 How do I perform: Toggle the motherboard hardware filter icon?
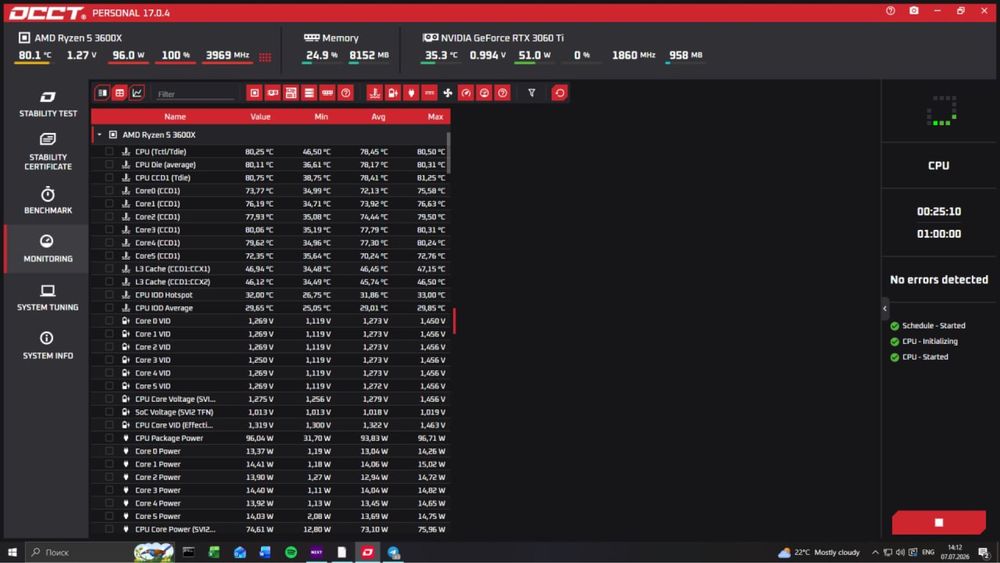(291, 93)
